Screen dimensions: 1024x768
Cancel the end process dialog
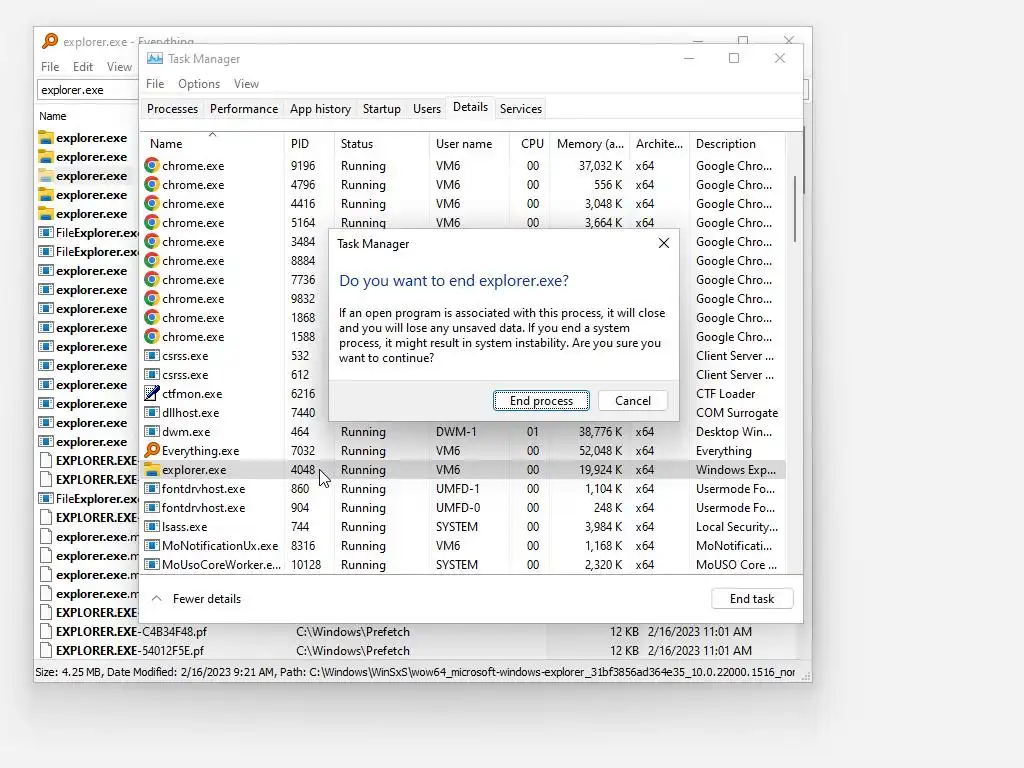pyautogui.click(x=632, y=400)
